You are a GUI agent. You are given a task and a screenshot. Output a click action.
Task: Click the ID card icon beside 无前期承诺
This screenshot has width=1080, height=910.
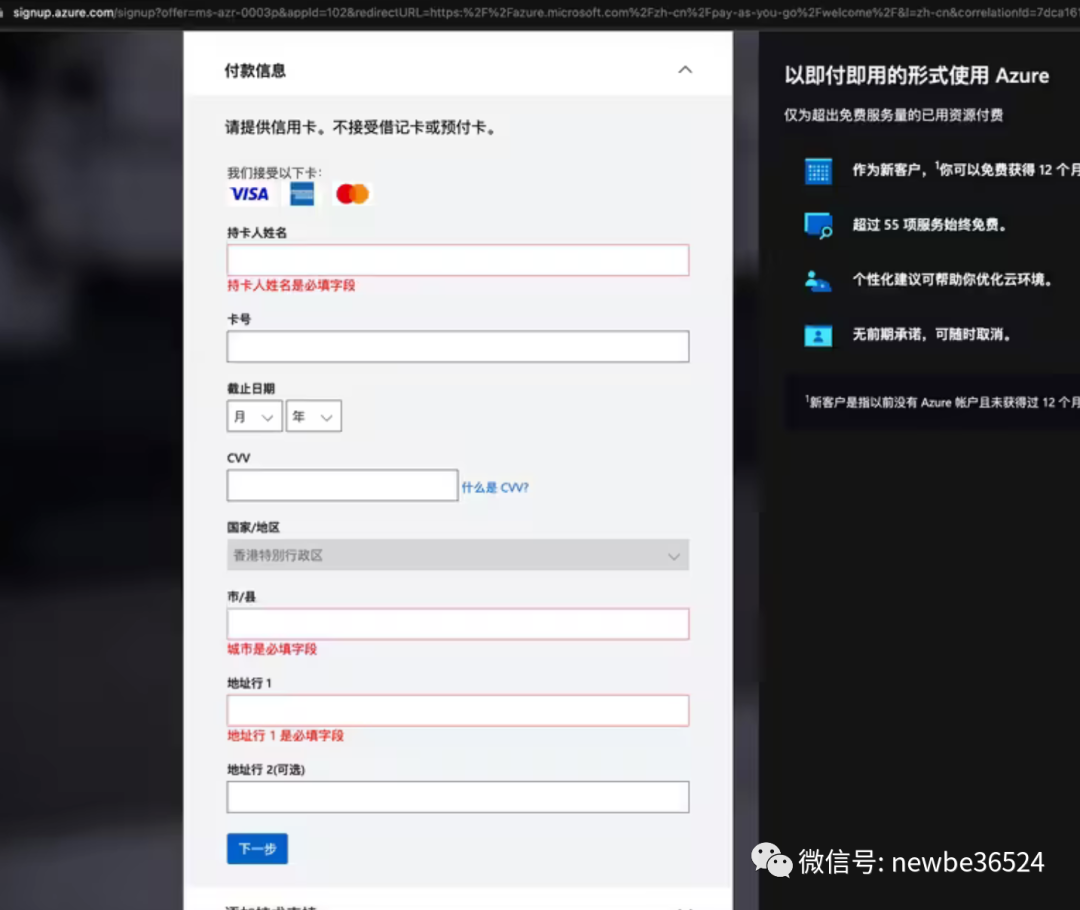pos(818,335)
